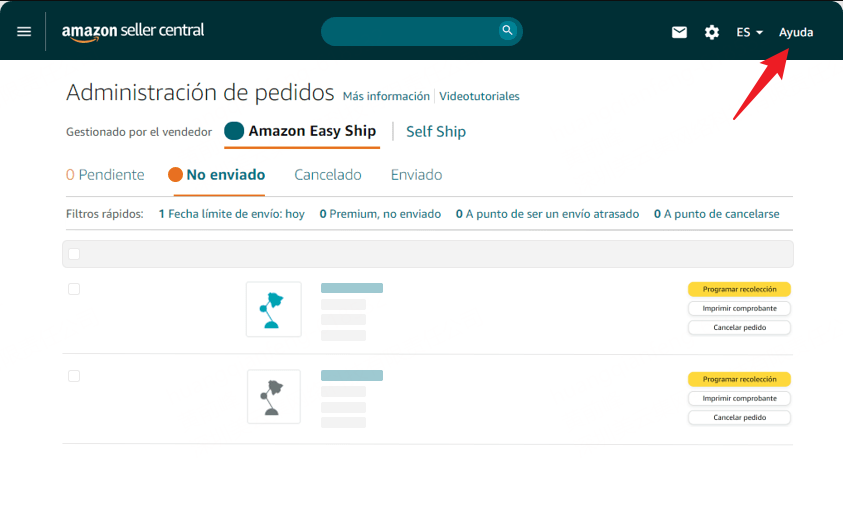Click the orange No enviado count badge
This screenshot has width=843, height=528.
175,175
